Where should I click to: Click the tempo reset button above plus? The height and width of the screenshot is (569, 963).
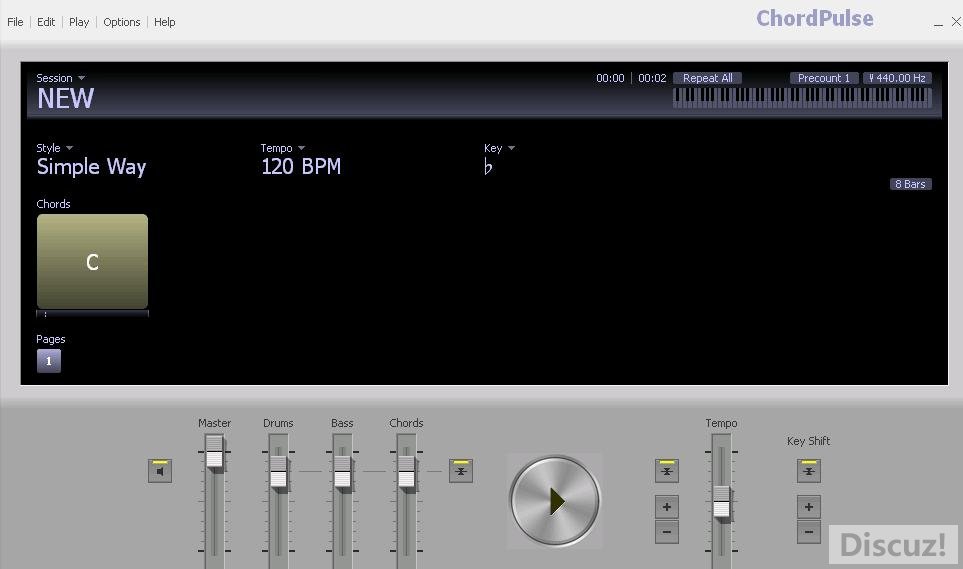666,471
